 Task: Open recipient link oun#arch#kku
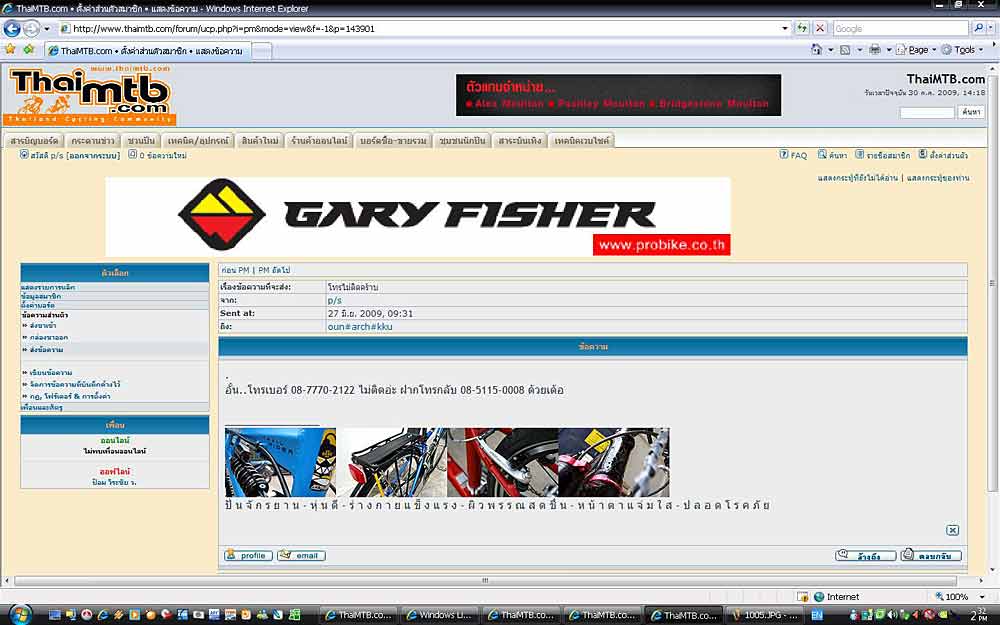pos(360,327)
